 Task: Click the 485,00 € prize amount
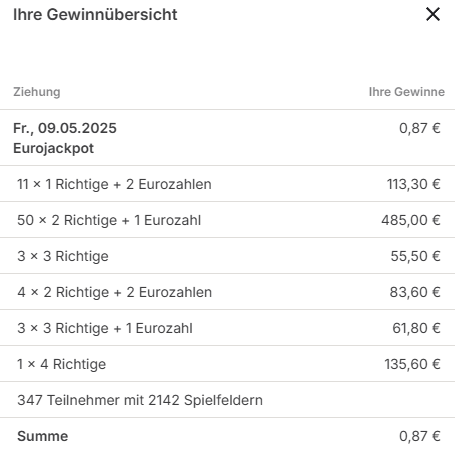click(411, 220)
